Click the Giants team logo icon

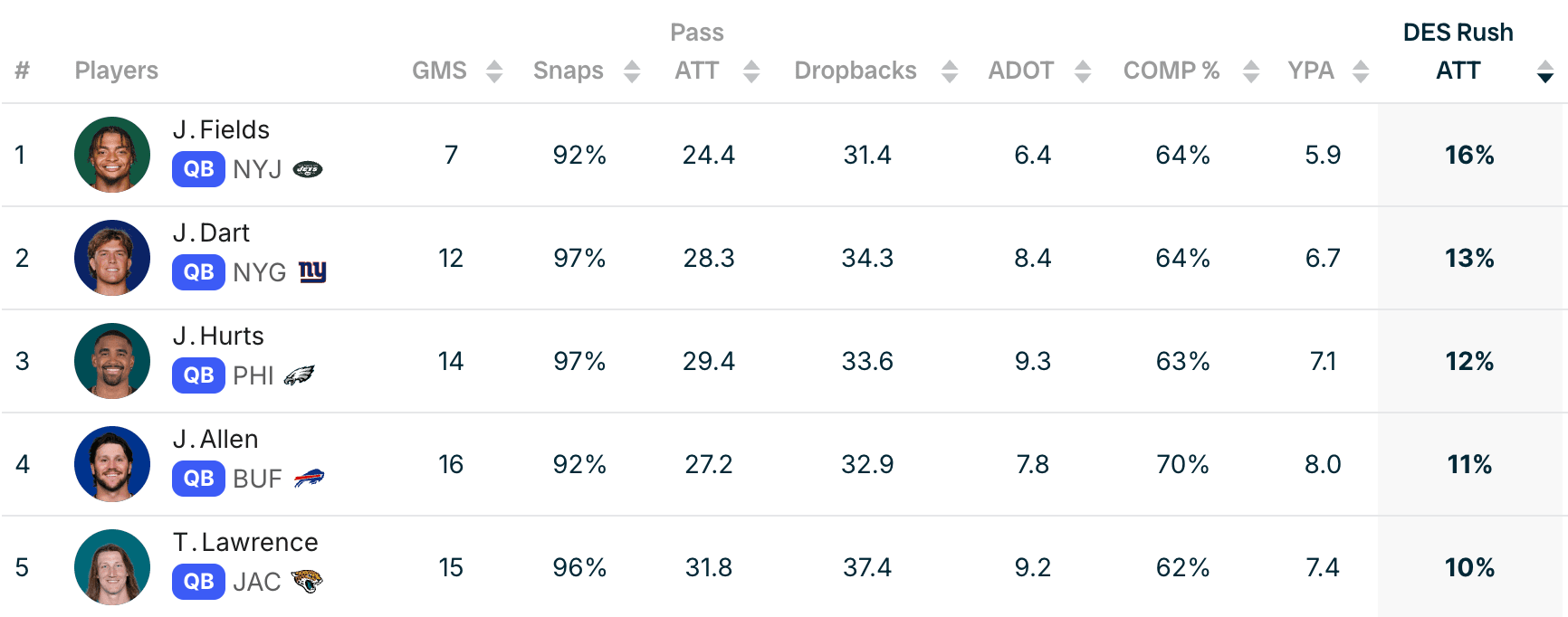point(312,271)
